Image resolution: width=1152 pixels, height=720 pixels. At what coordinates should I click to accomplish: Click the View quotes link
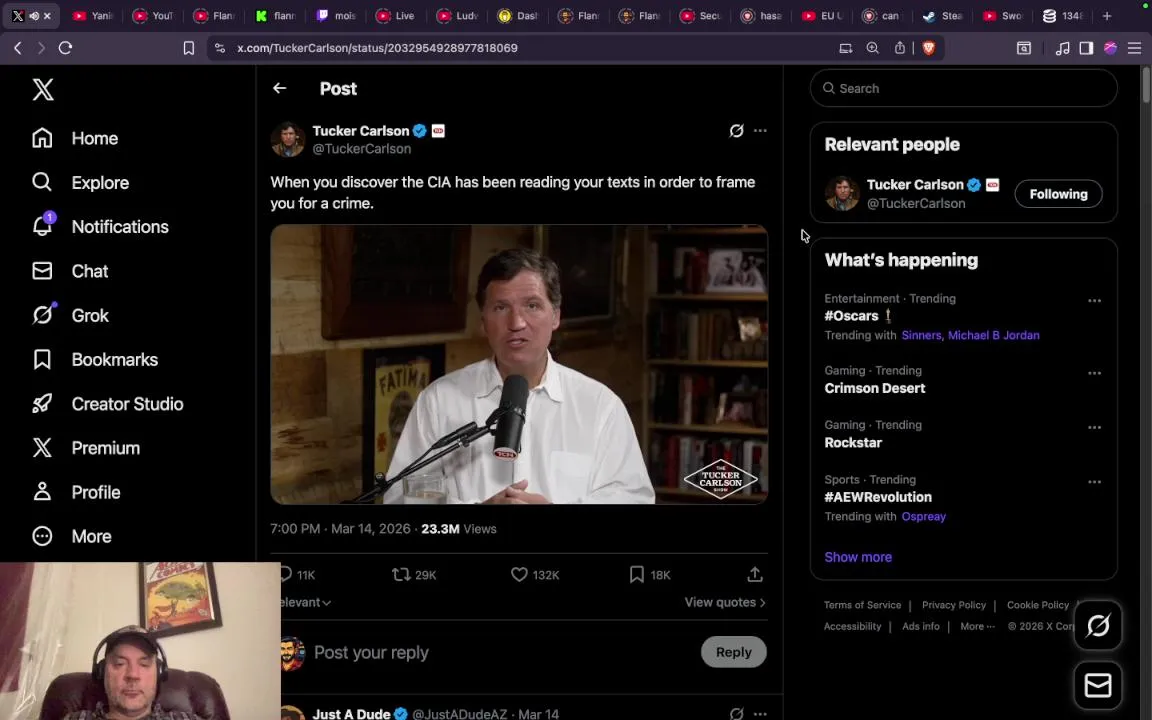coord(724,602)
